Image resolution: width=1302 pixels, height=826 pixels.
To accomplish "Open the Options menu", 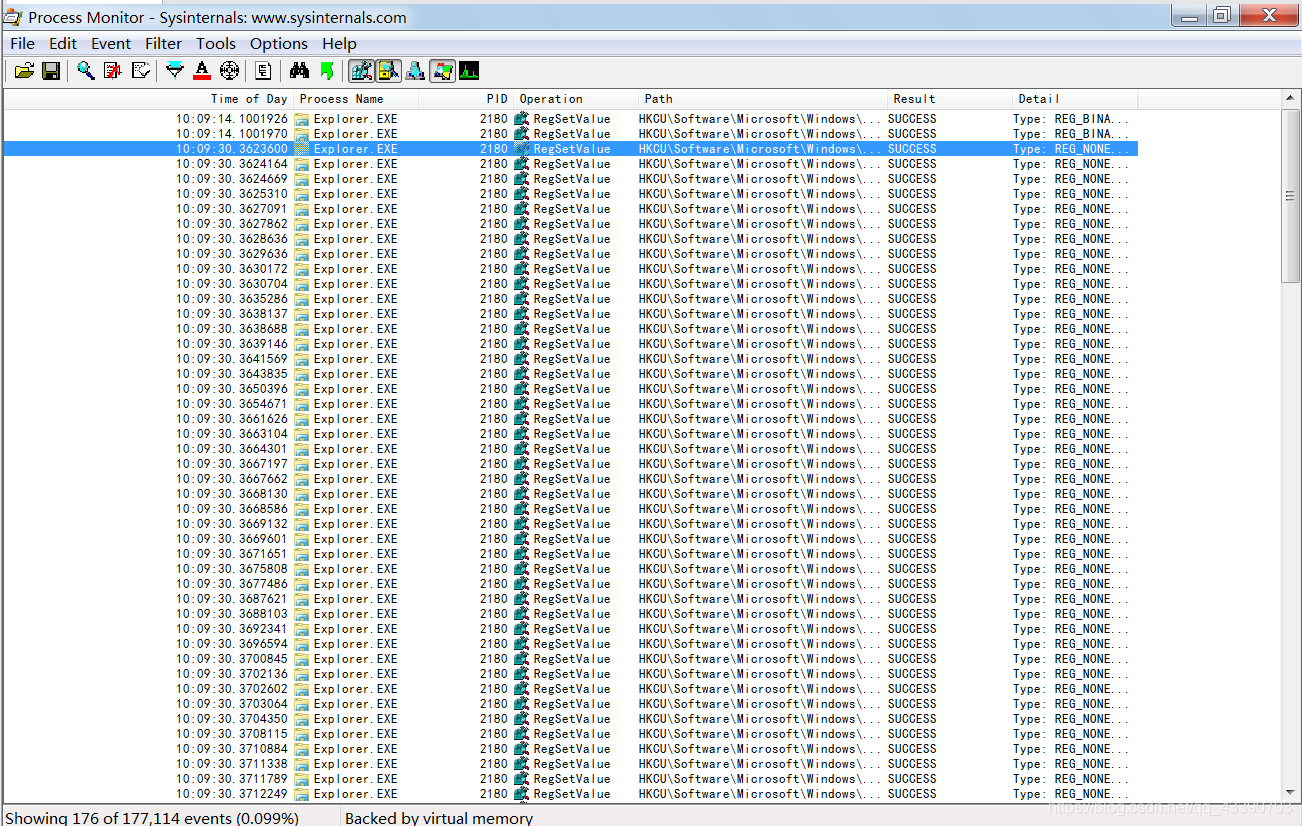I will pos(279,43).
